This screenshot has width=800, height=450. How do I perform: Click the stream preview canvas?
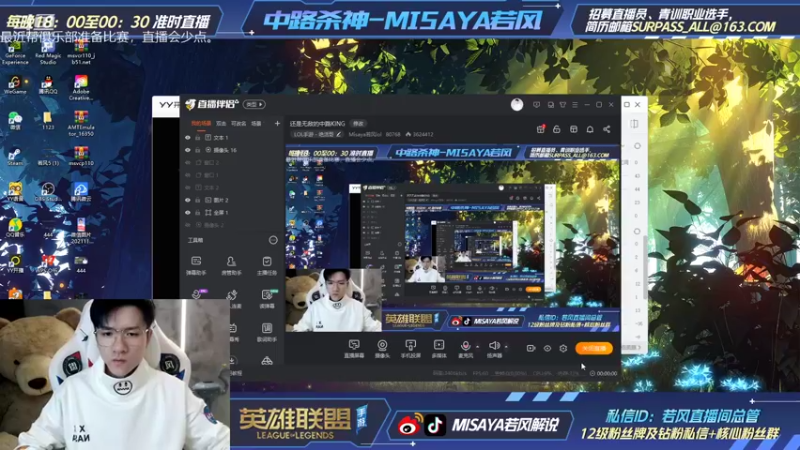[x=453, y=238]
